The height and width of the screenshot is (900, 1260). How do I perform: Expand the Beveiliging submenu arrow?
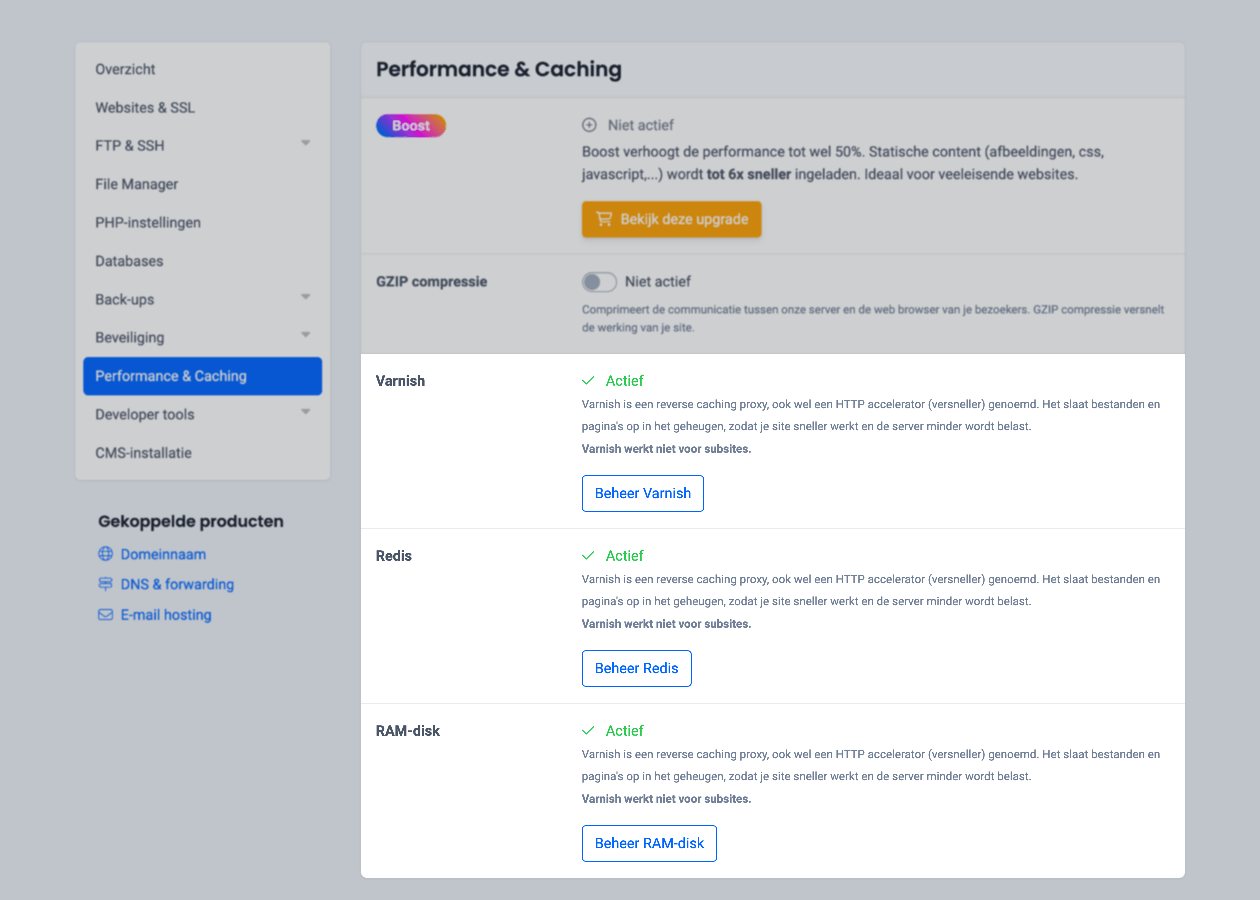[306, 335]
